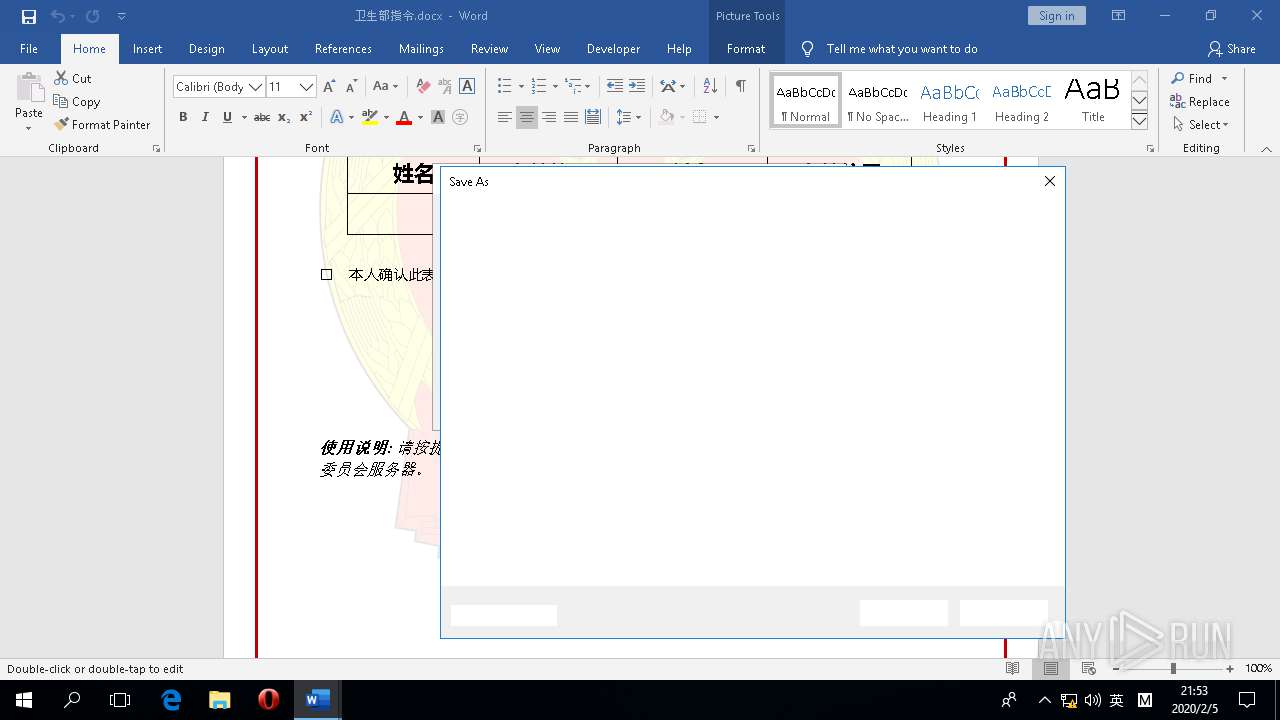Image resolution: width=1280 pixels, height=720 pixels.
Task: Click the Save icon in quick access toolbar
Action: (29, 16)
